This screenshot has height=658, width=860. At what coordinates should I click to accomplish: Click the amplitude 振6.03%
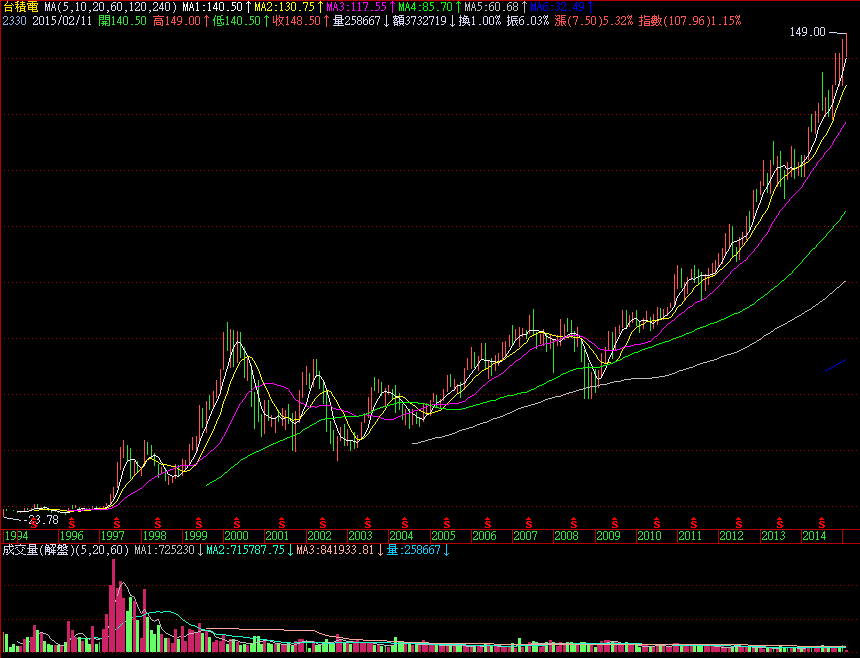[528, 21]
